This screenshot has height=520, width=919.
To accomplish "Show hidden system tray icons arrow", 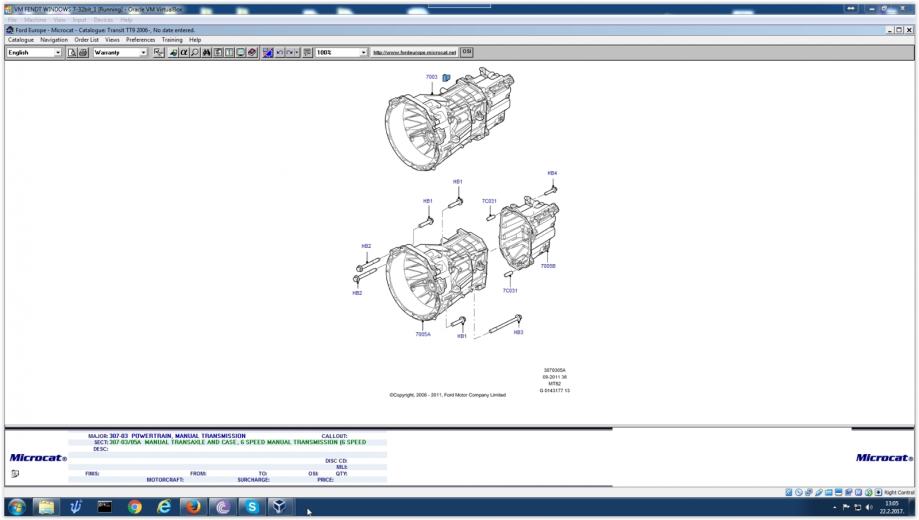I will (835, 507).
